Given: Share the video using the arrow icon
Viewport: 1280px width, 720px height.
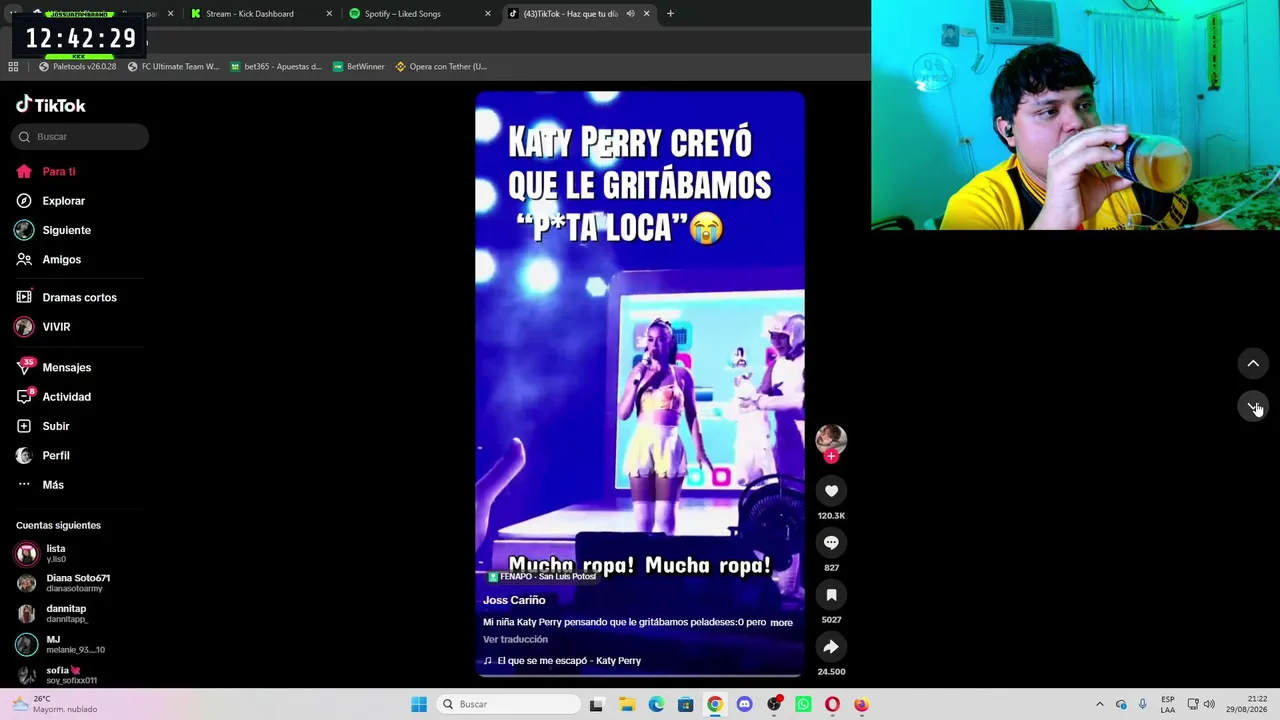Looking at the screenshot, I should point(831,647).
